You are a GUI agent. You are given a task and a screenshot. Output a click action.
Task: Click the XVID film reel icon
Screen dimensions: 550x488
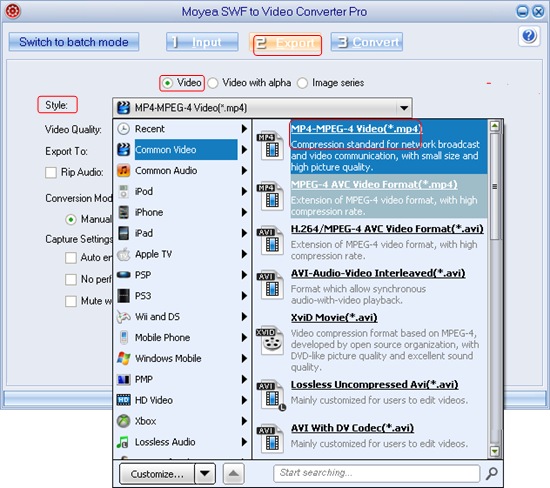coord(270,340)
